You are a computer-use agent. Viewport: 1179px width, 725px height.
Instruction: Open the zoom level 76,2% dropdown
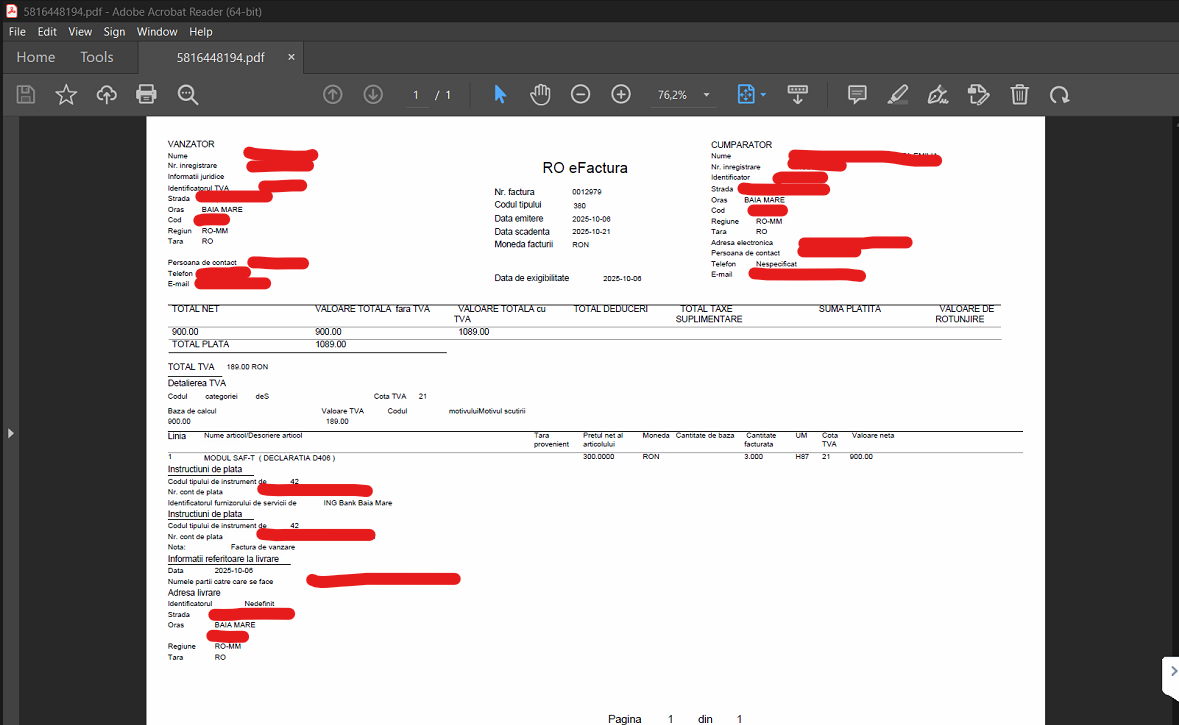coord(707,95)
